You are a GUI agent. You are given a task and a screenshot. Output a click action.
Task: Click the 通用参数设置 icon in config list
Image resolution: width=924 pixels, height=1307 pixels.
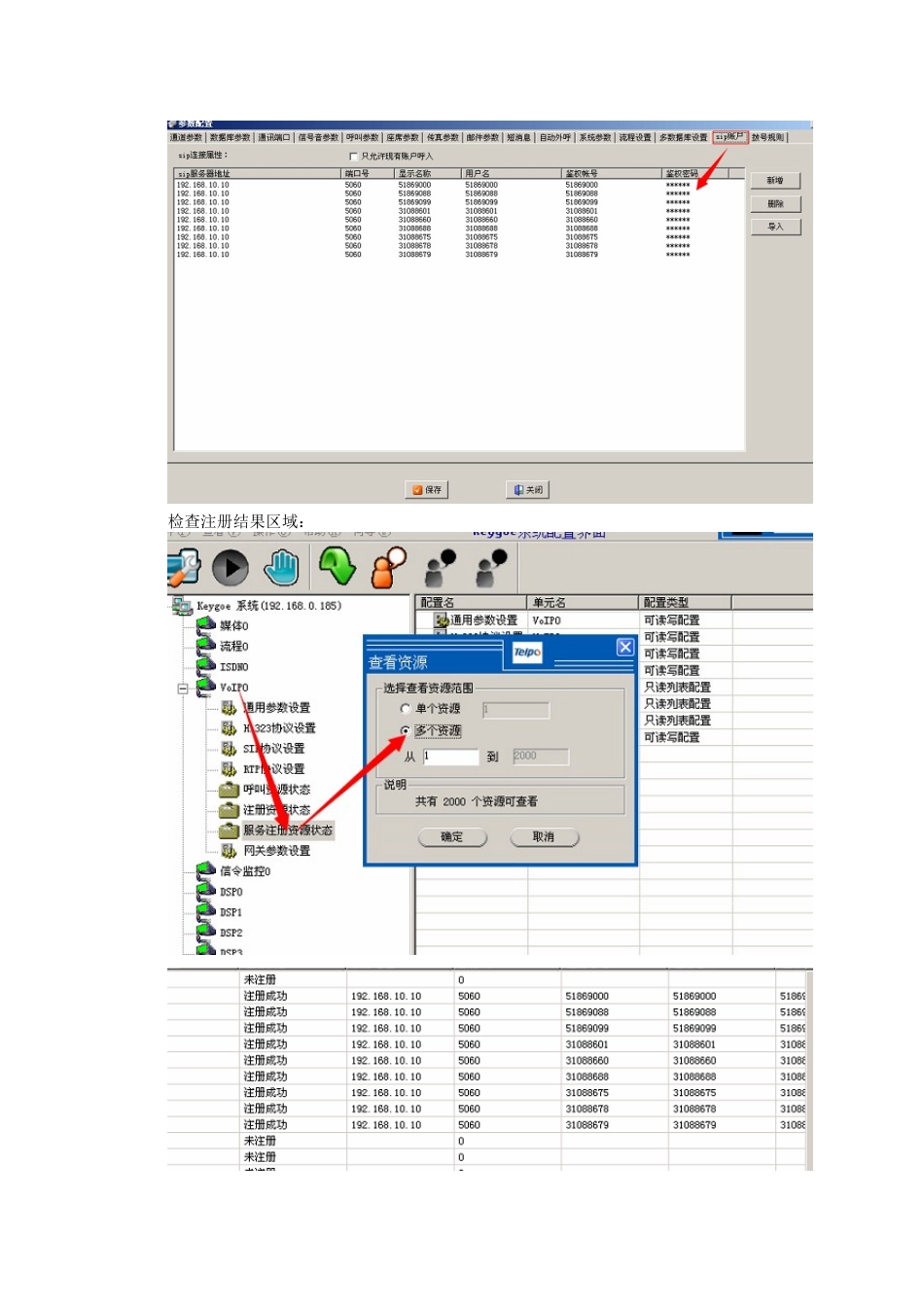click(442, 619)
